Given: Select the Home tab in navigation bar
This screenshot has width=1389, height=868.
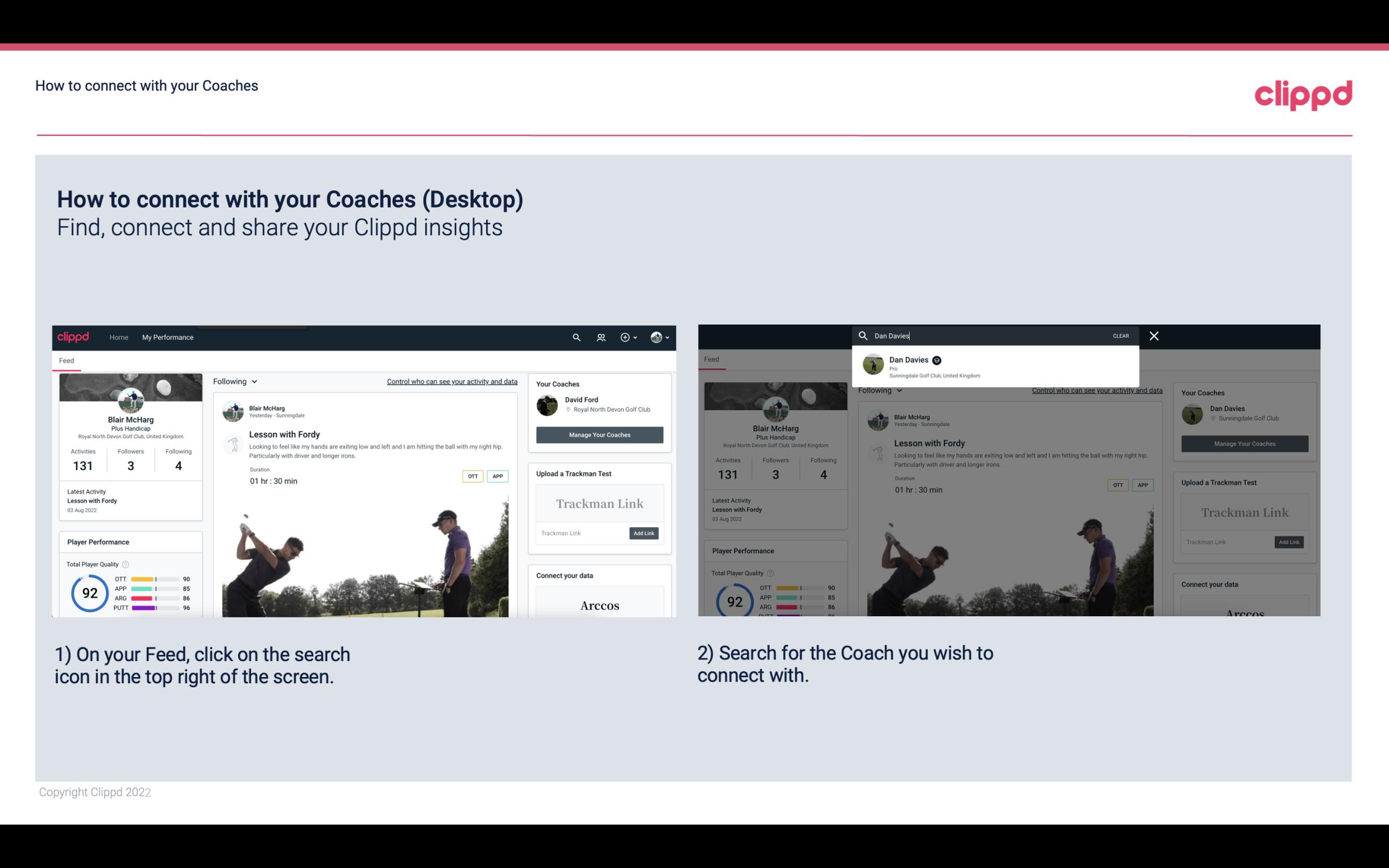Looking at the screenshot, I should (x=119, y=337).
